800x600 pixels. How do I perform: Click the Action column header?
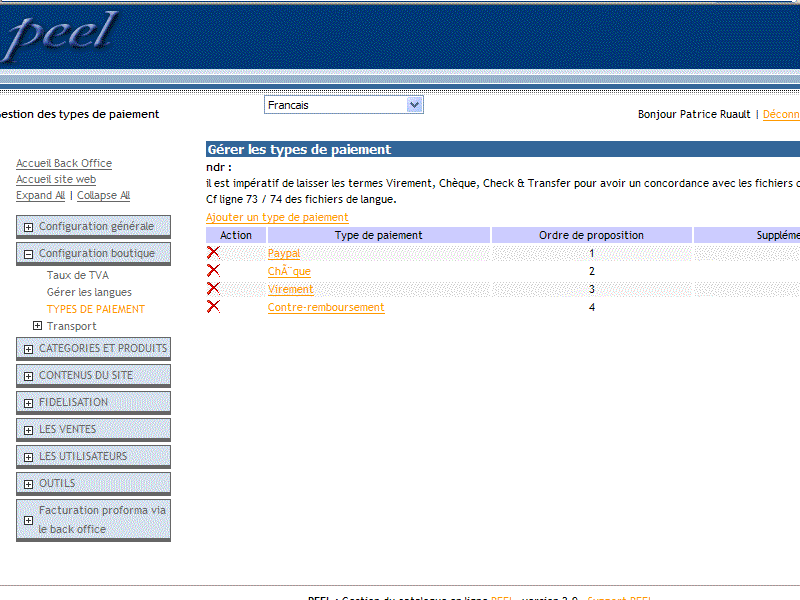coord(236,235)
